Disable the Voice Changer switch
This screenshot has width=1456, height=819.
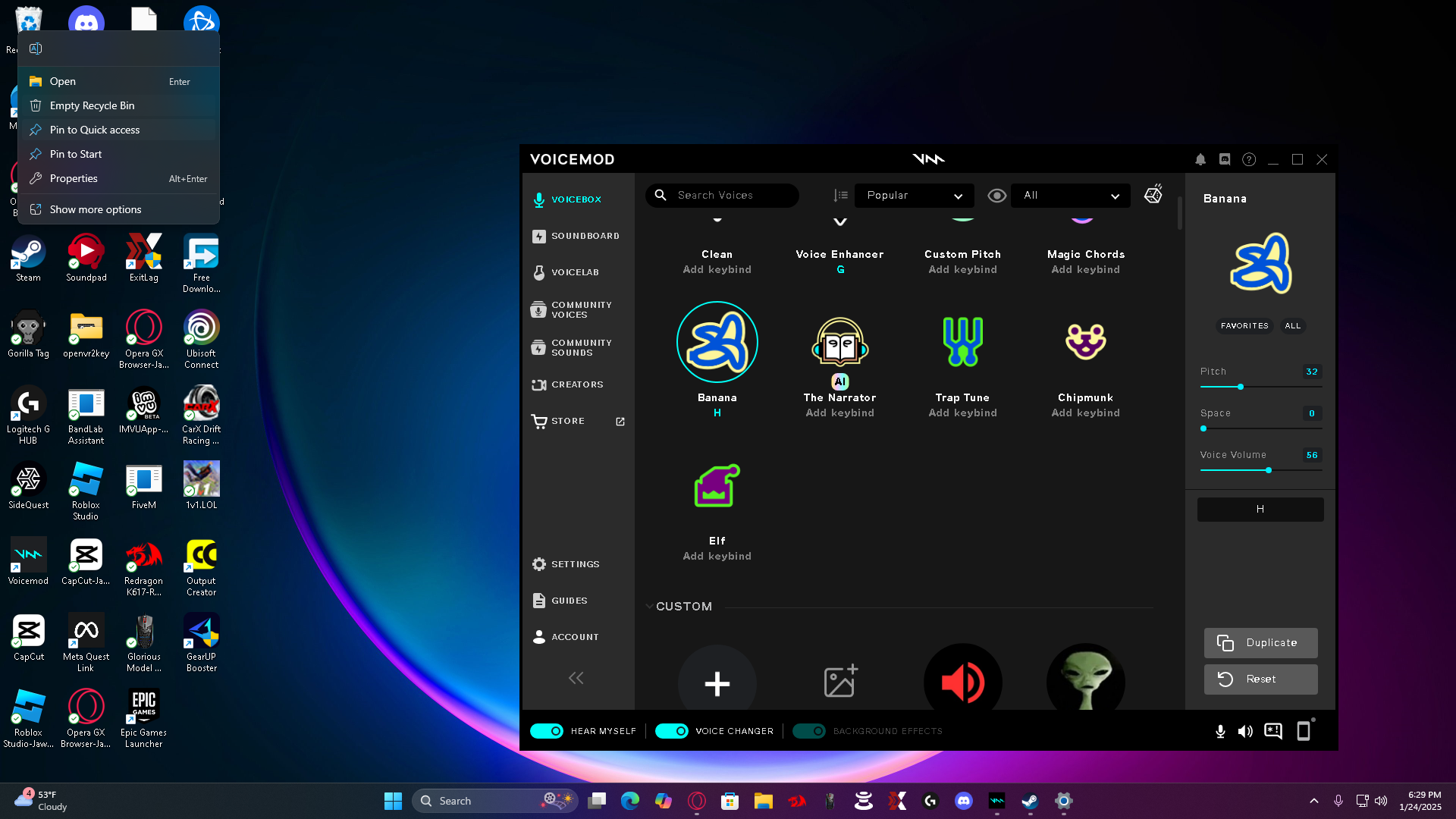pyautogui.click(x=671, y=731)
